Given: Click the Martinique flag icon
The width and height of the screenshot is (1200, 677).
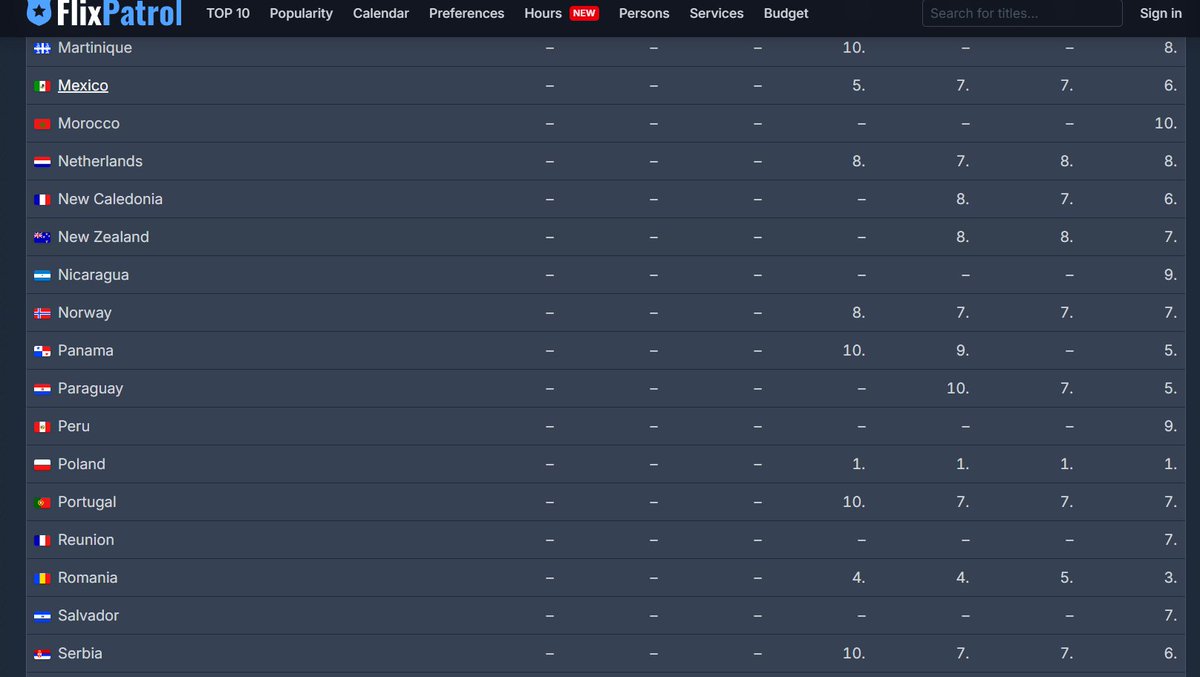Looking at the screenshot, I should [x=42, y=48].
